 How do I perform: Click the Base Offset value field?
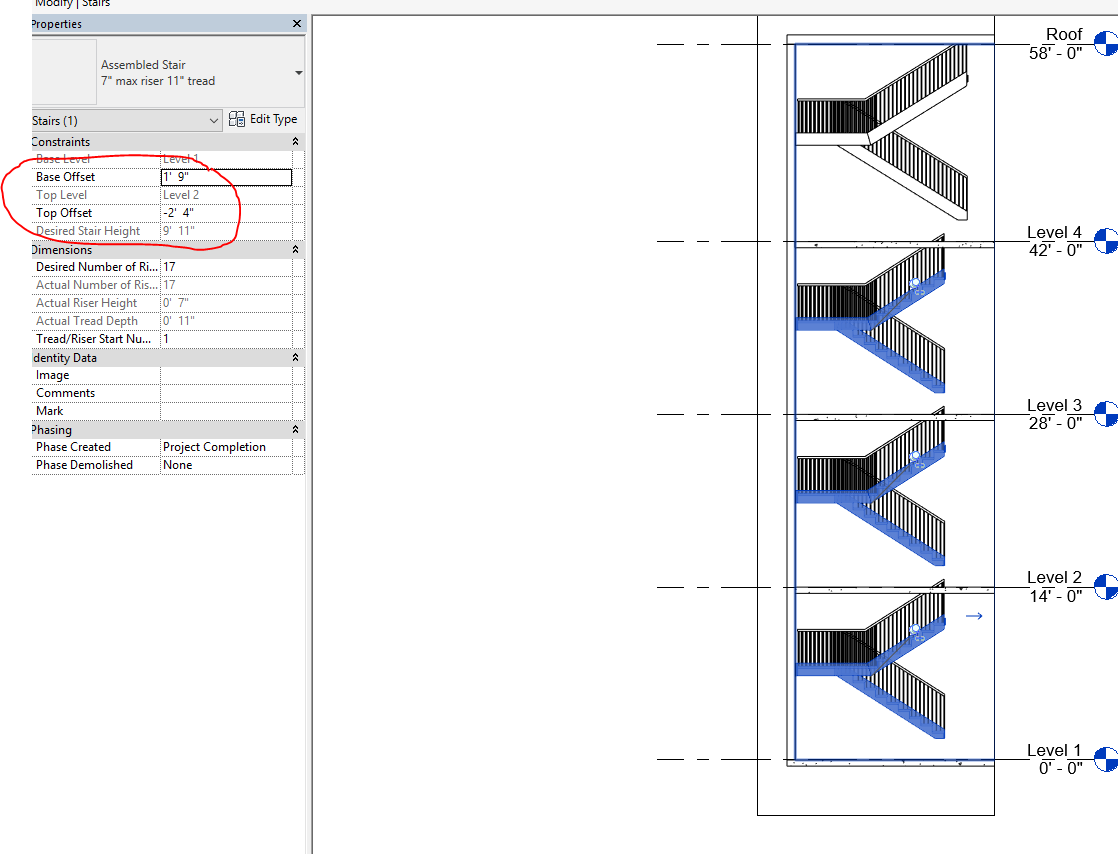pyautogui.click(x=225, y=176)
